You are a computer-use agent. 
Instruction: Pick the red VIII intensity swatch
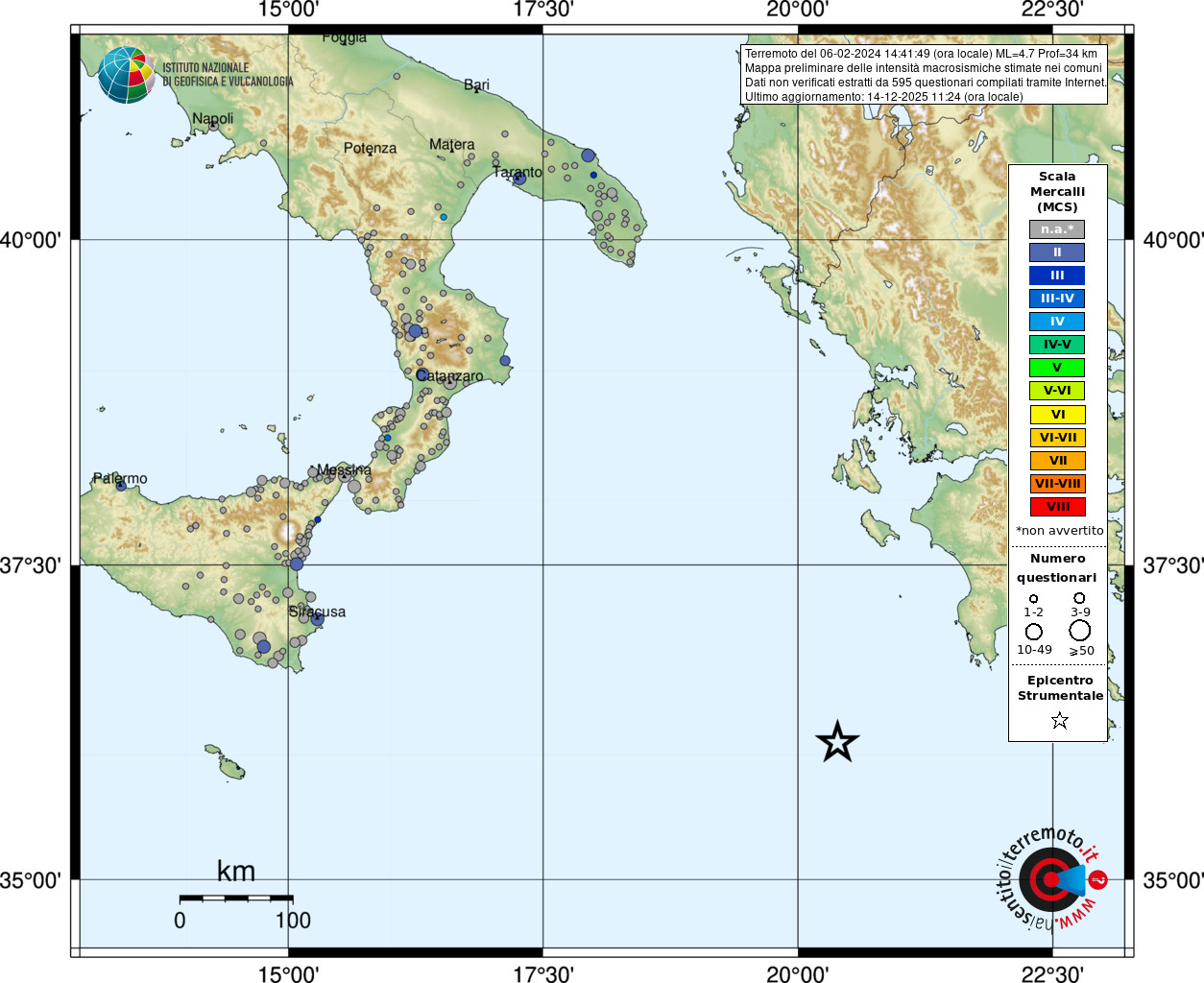point(1057,507)
